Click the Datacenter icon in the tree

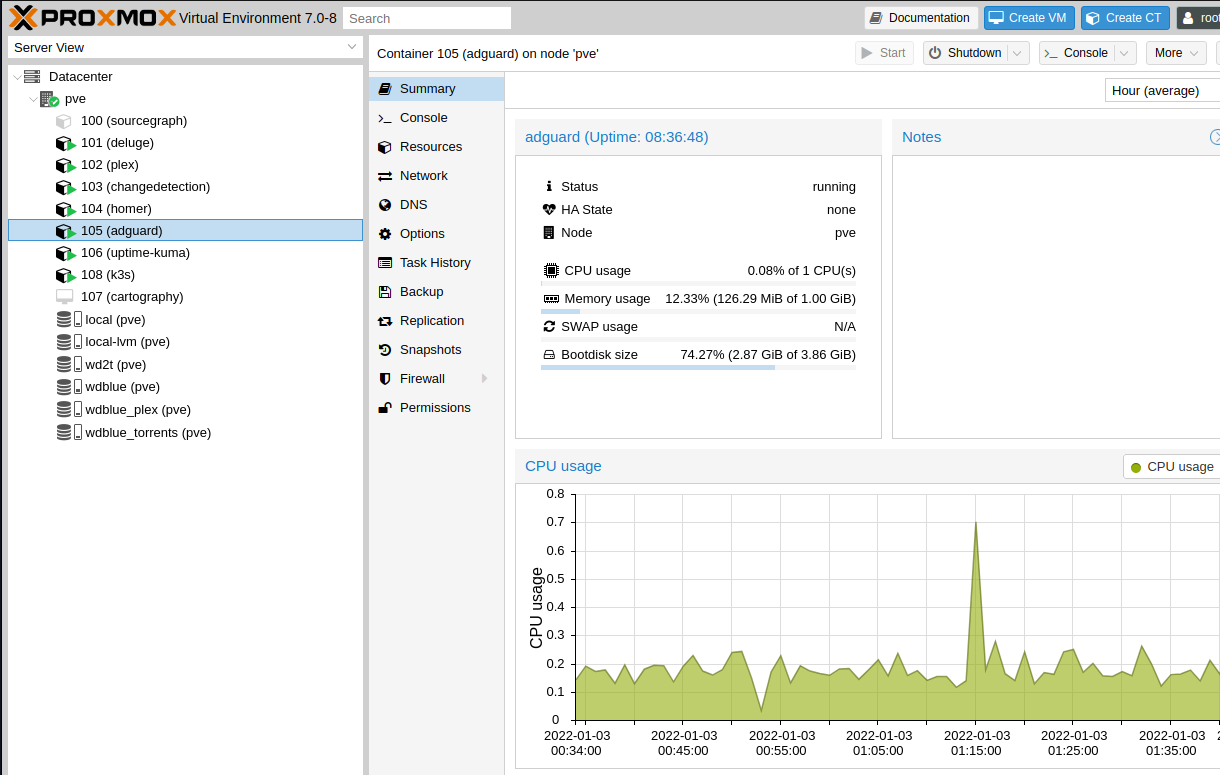(32, 77)
